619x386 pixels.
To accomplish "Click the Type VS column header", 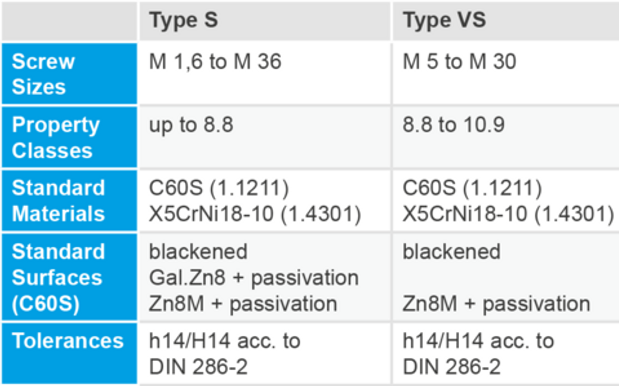I will tap(506, 21).
